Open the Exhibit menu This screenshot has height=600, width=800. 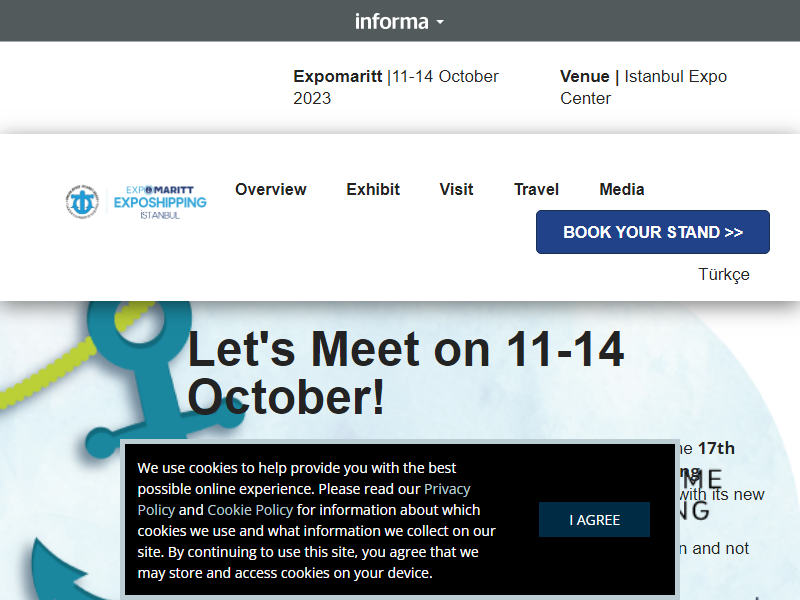373,189
